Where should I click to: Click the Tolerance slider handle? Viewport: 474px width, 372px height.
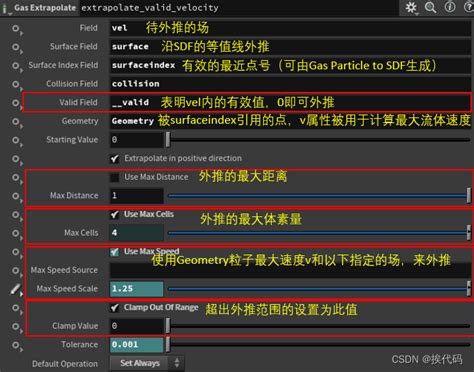point(168,344)
